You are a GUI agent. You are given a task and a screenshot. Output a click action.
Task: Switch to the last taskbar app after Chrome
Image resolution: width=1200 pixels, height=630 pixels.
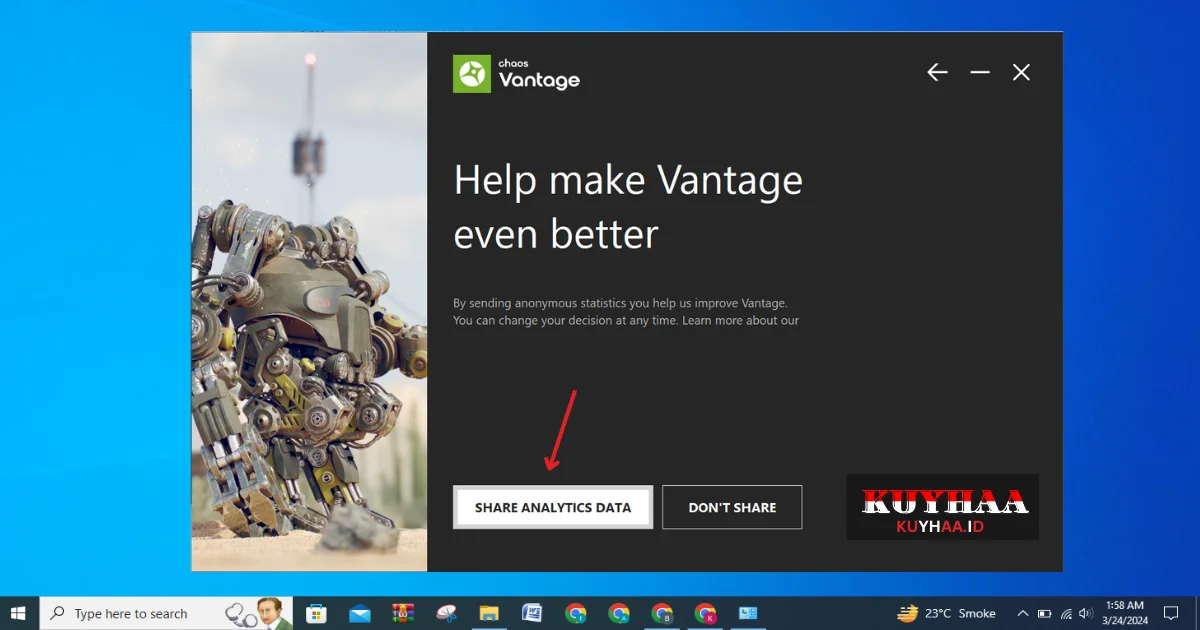point(748,613)
